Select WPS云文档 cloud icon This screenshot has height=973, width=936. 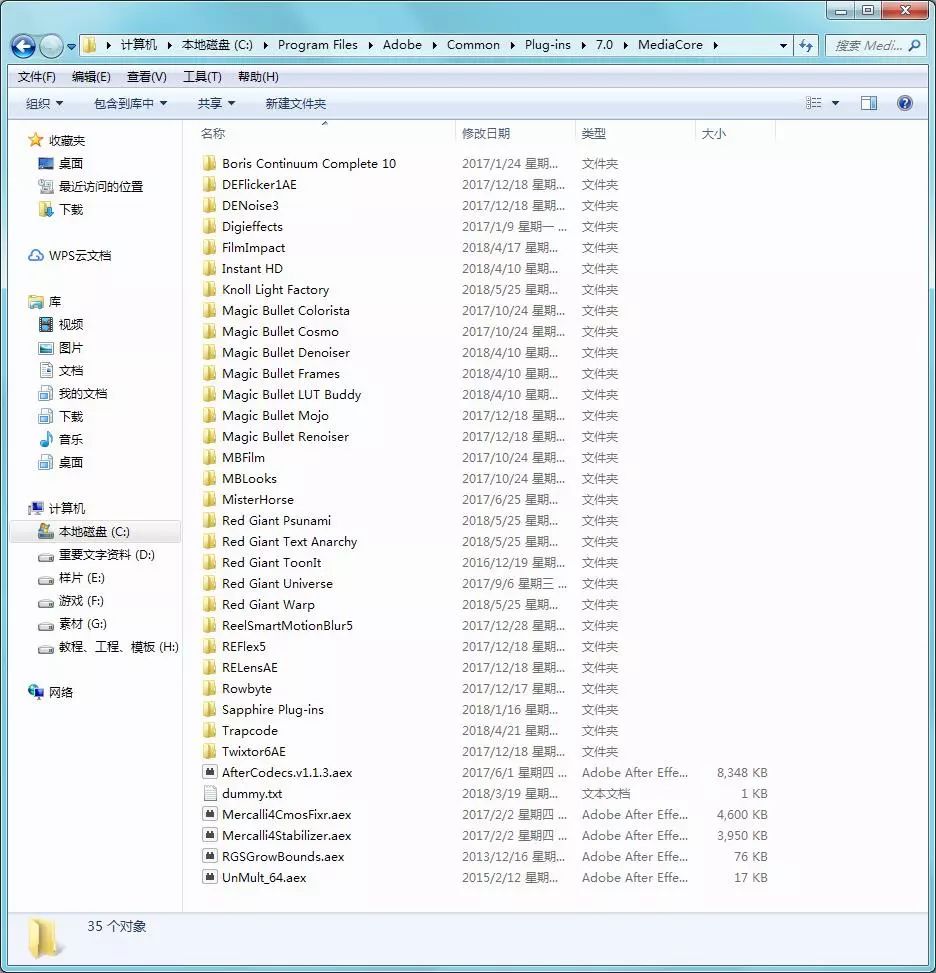pos(36,255)
